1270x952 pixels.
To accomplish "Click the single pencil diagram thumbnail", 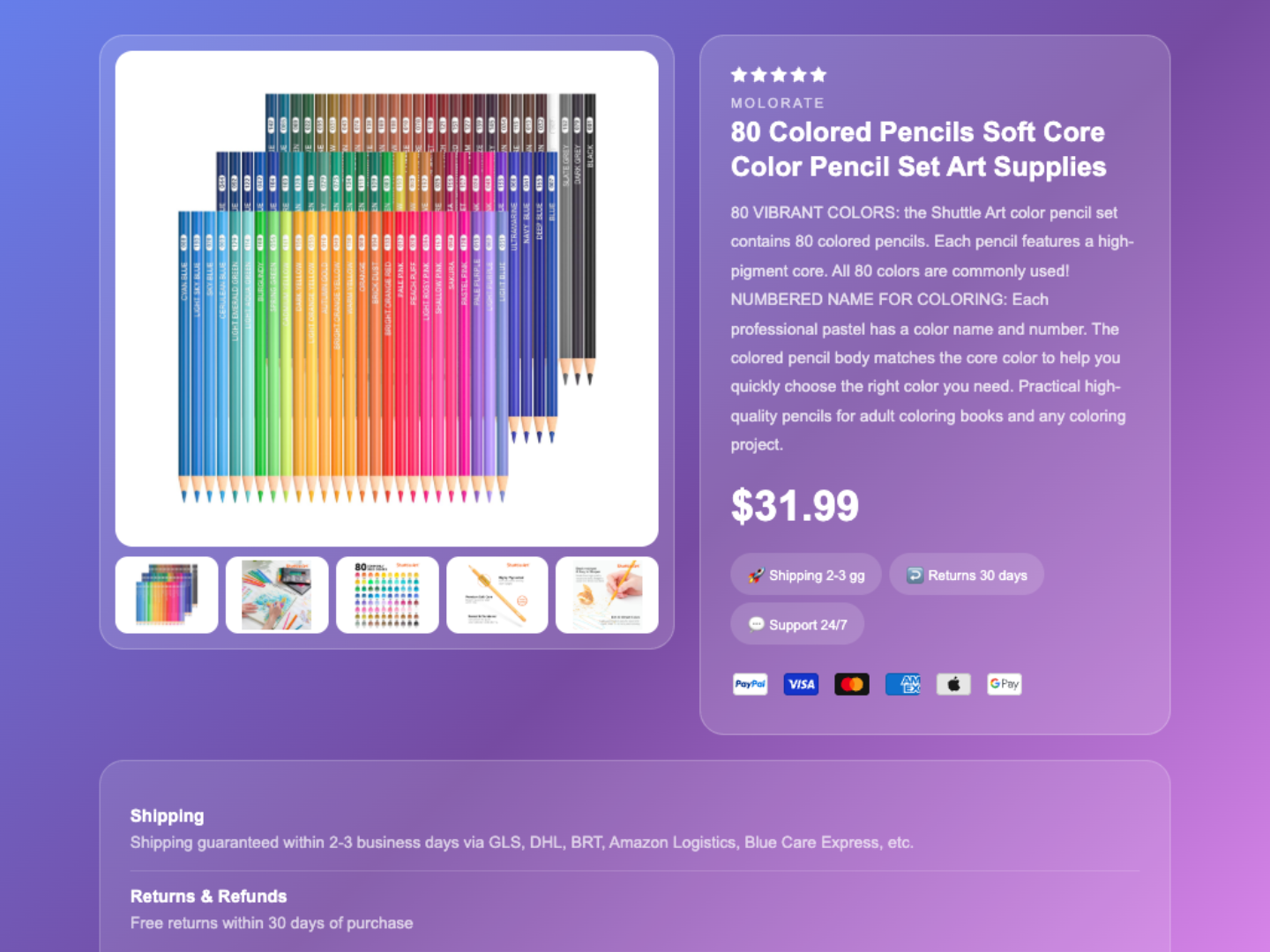I will click(x=497, y=594).
